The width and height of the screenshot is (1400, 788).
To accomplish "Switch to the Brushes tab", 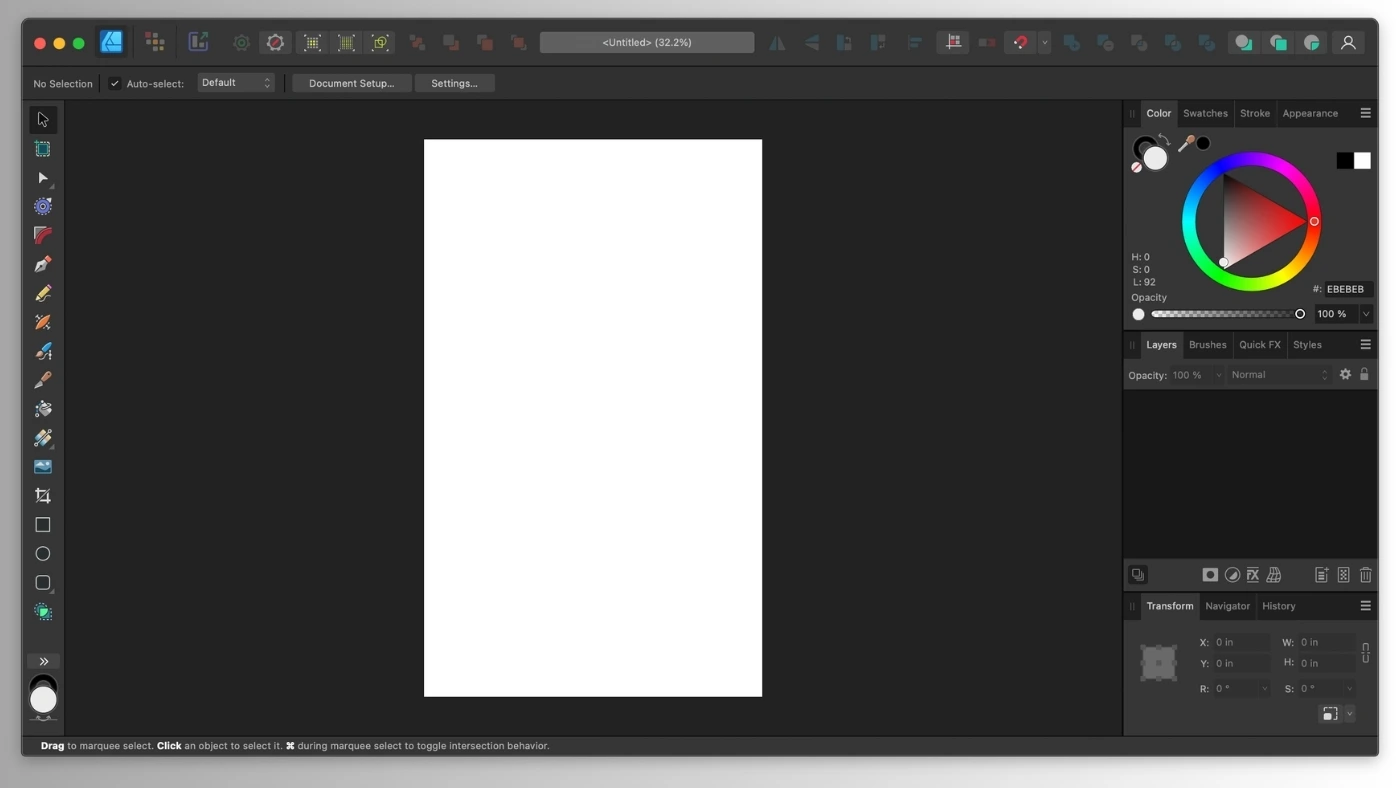I will pos(1207,345).
